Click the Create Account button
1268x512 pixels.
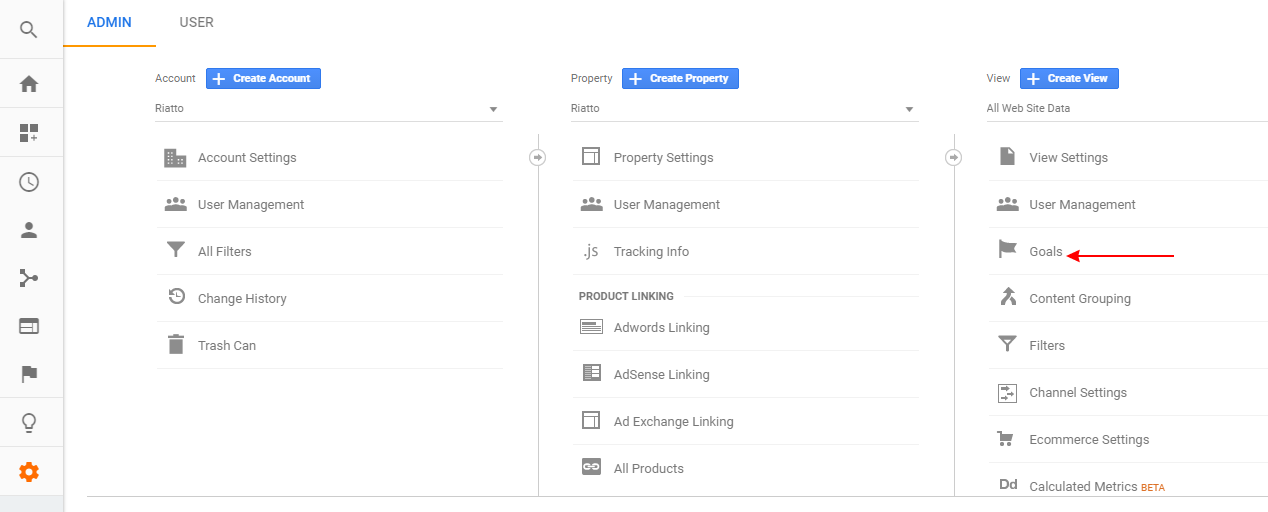tap(263, 78)
